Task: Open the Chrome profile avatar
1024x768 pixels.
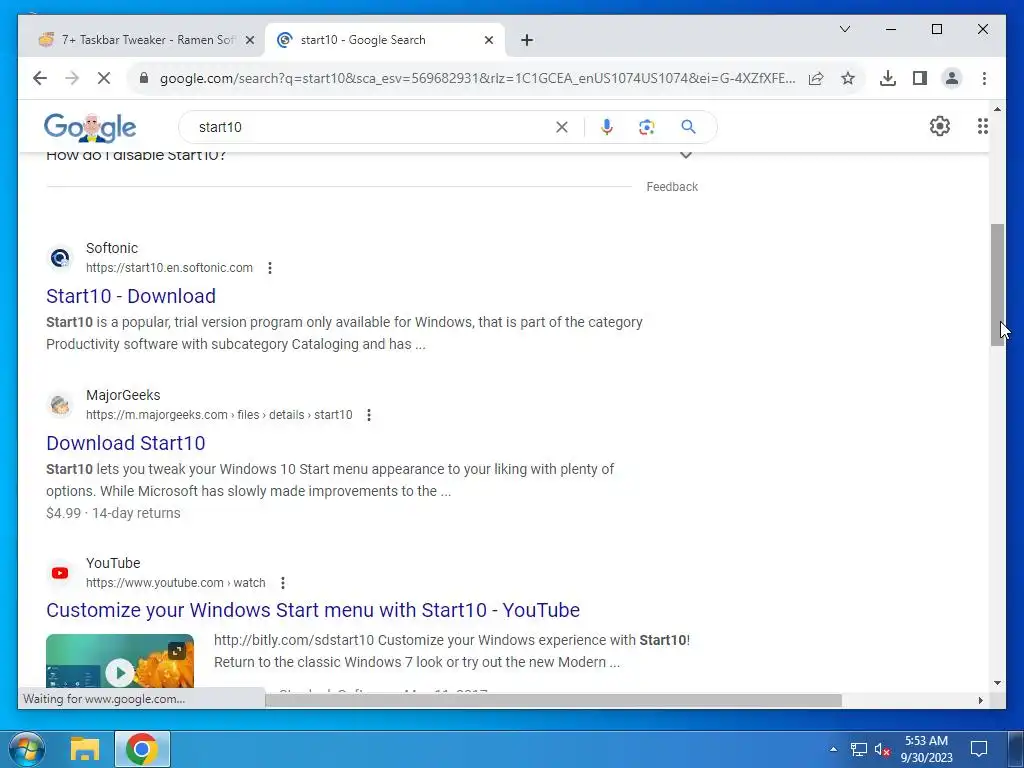Action: point(952,78)
